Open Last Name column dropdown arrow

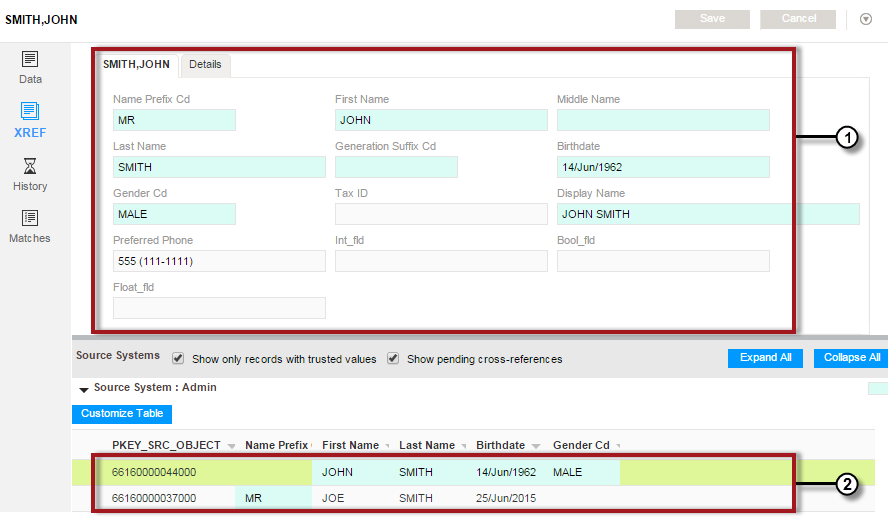(464, 446)
